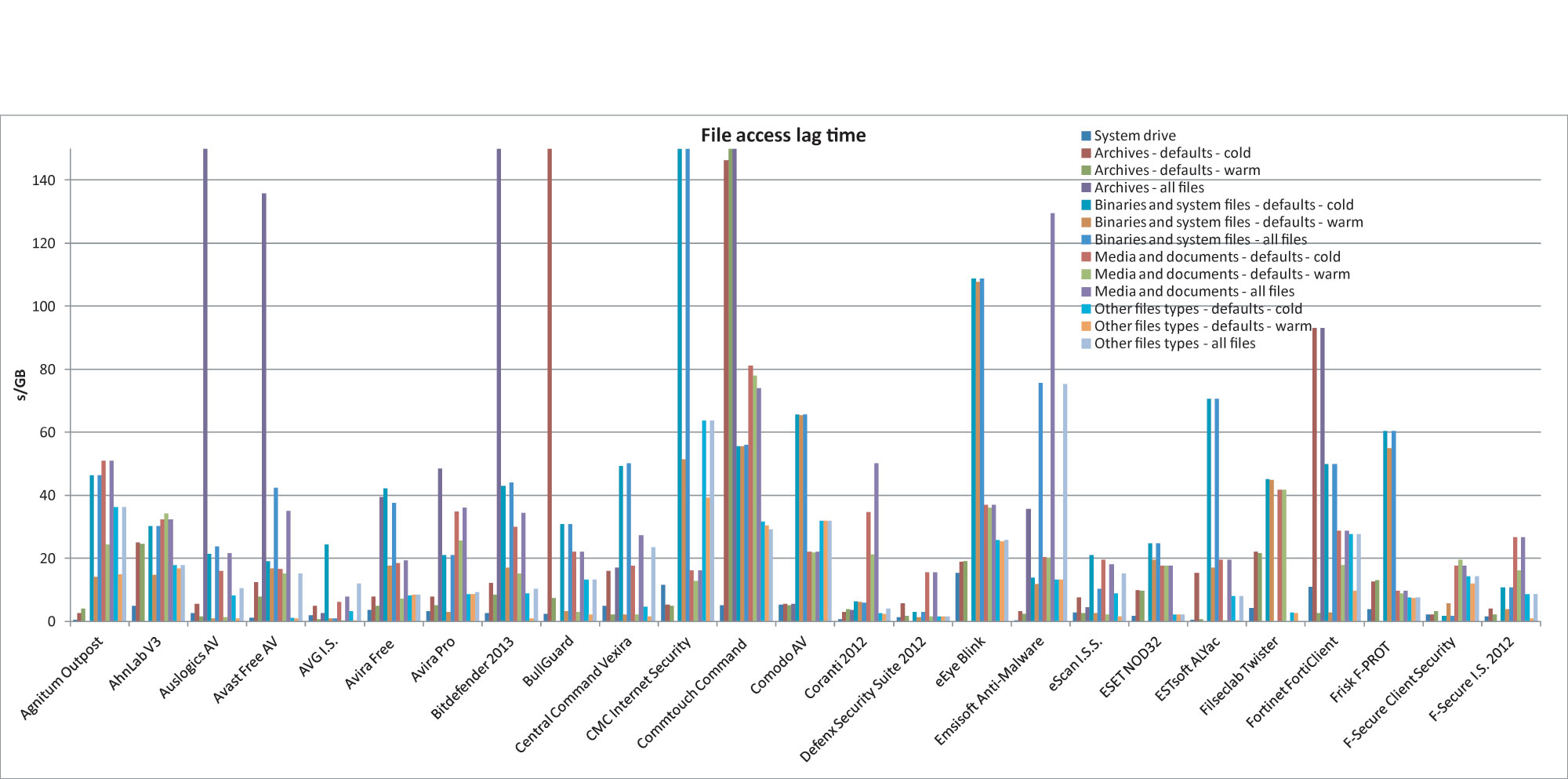Click the ESTsoft ALYac axis label
Viewport: 1568px width, 779px height.
coord(1188,668)
